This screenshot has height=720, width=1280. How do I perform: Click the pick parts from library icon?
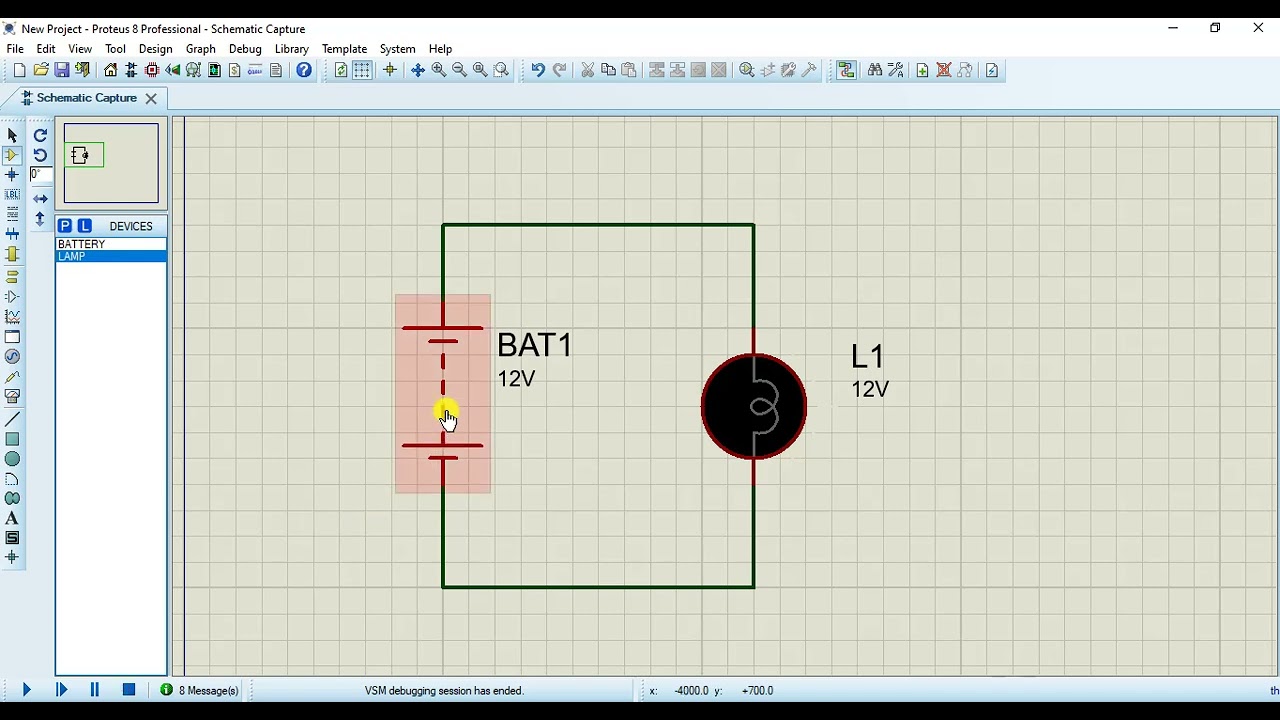[x=747, y=70]
